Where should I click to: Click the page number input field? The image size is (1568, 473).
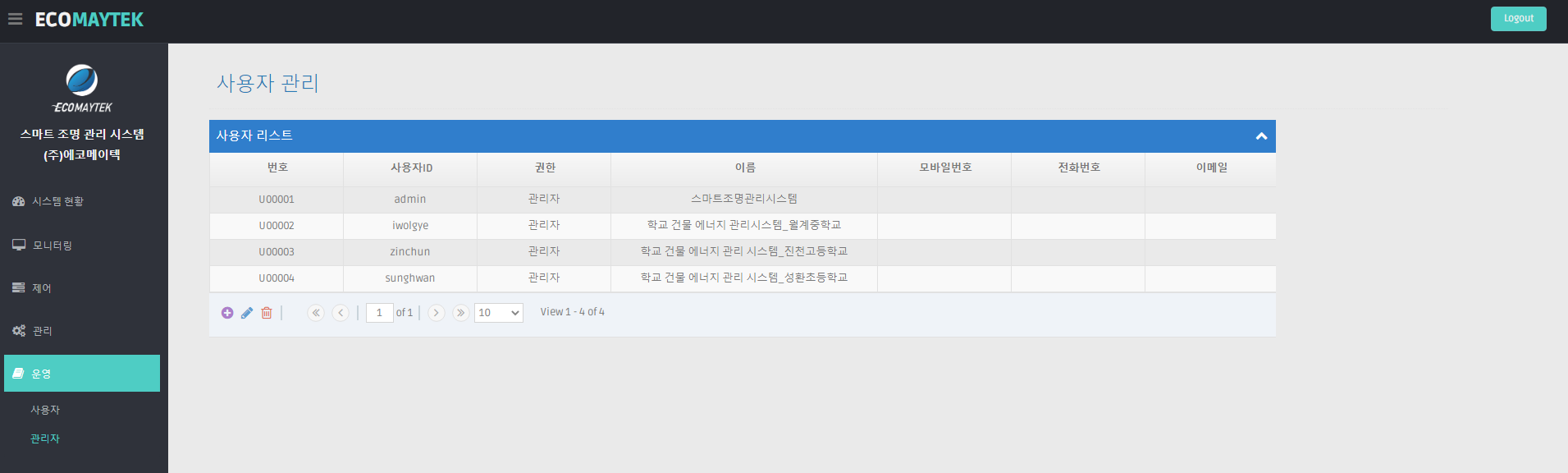pos(380,313)
